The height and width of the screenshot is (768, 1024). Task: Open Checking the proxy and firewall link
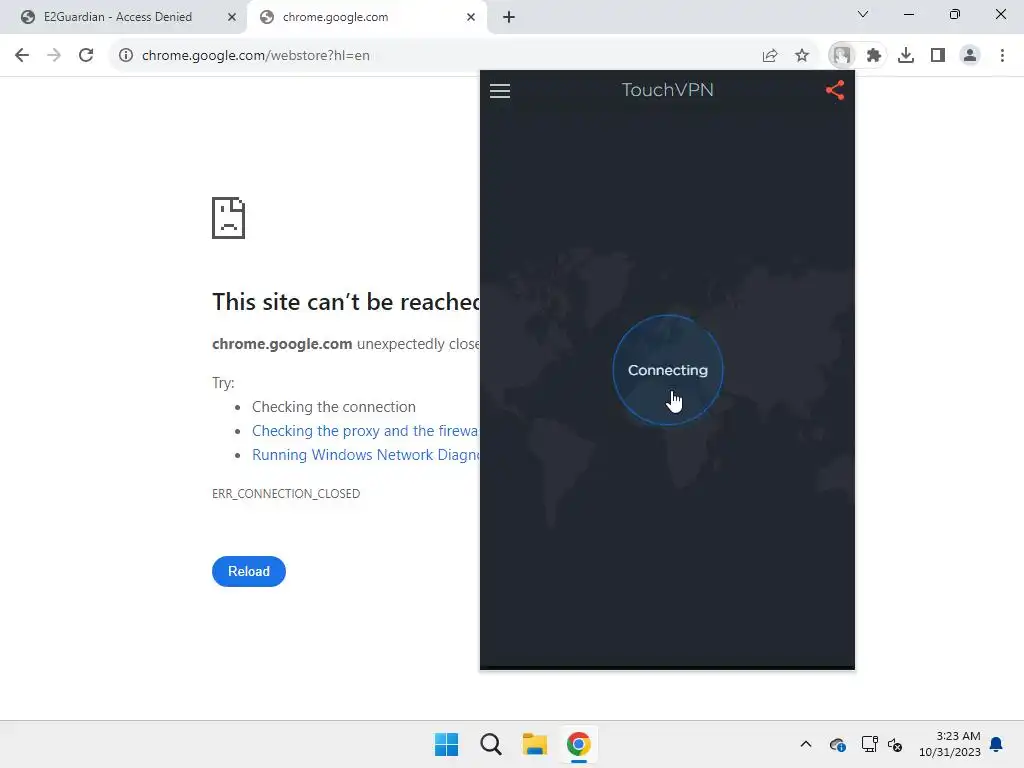[x=366, y=431]
